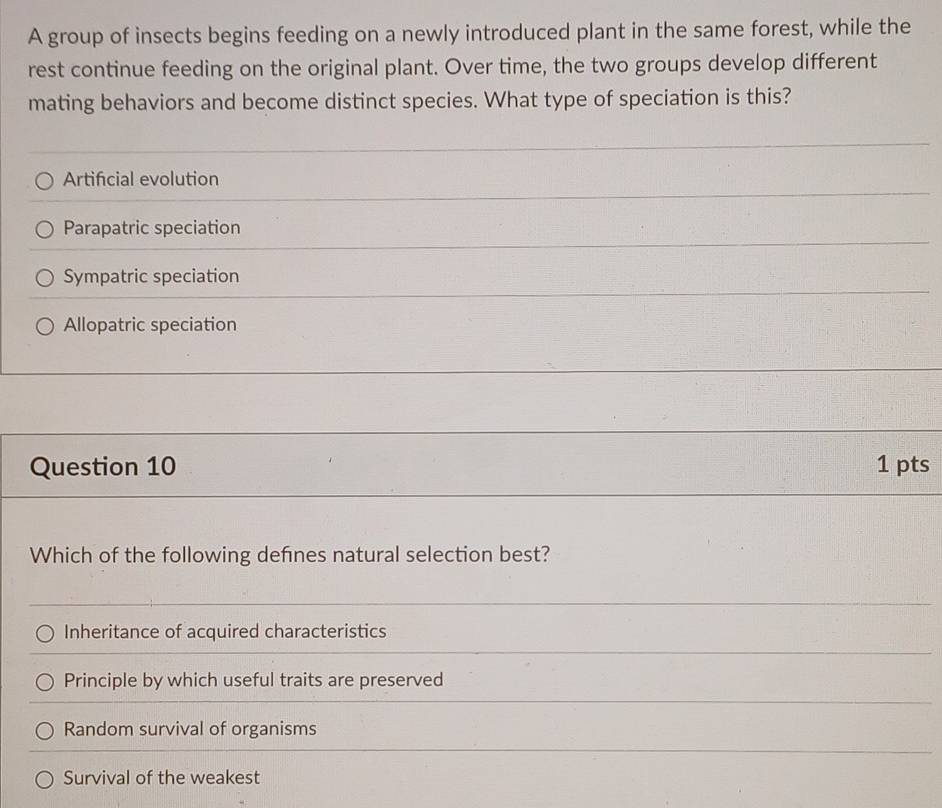This screenshot has width=942, height=808.
Task: Choose the Parapatric speciation option
Action: (x=44, y=229)
